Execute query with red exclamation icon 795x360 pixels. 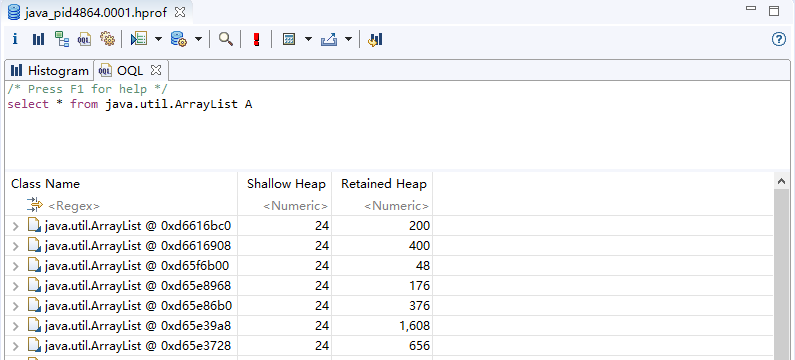click(257, 39)
